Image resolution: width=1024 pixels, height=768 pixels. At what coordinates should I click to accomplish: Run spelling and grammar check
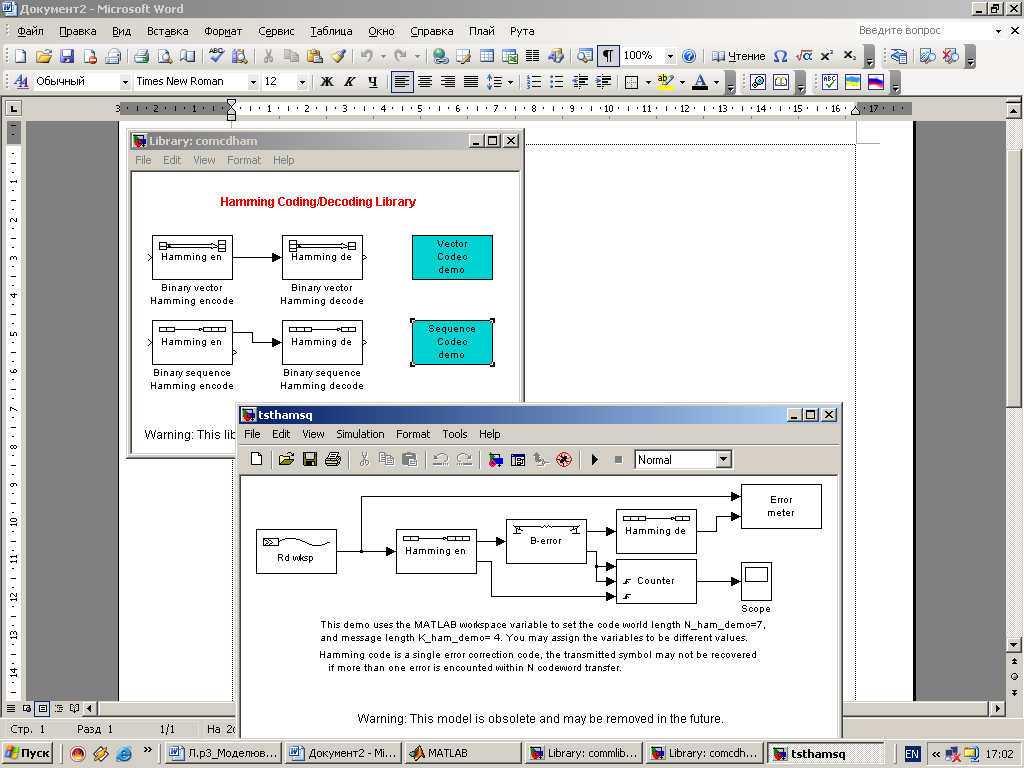click(216, 56)
